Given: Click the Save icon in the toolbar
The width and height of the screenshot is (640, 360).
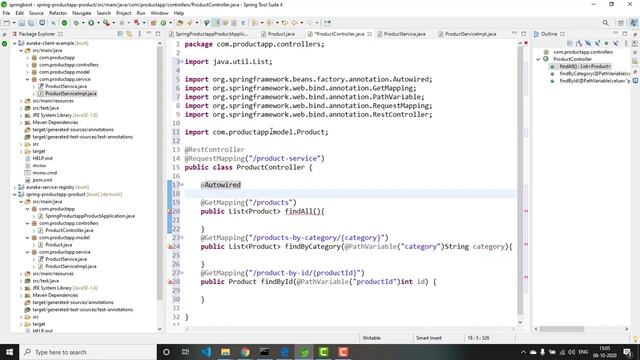Looking at the screenshot, I should pos(22,23).
